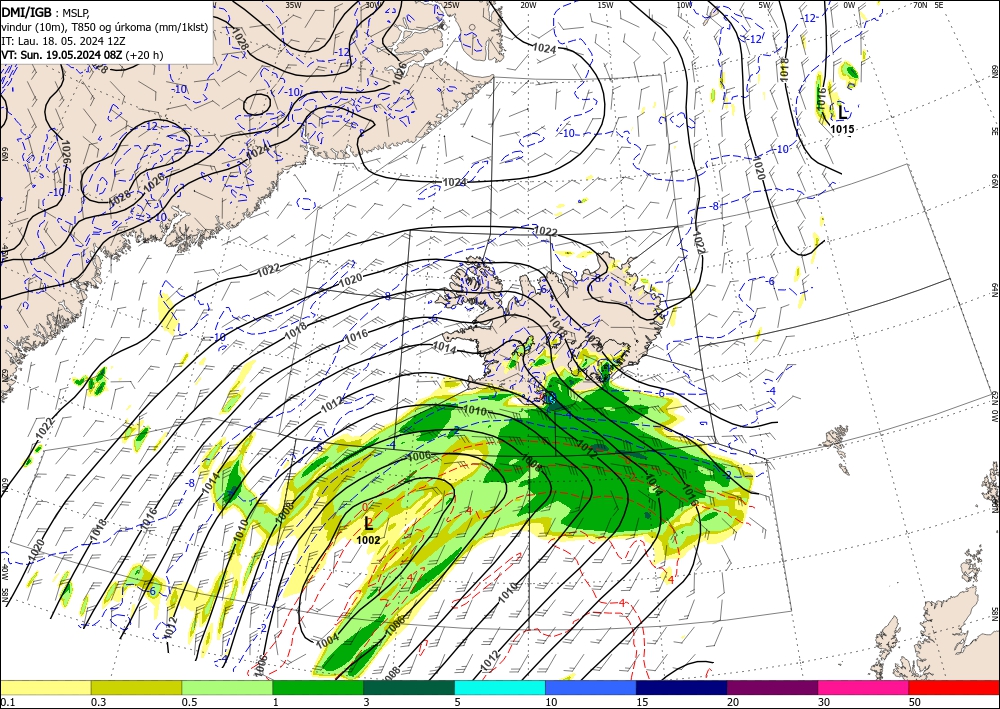This screenshot has height=709, width=1000.
Task: Click the '3' value on the legend scale
Action: 366,701
